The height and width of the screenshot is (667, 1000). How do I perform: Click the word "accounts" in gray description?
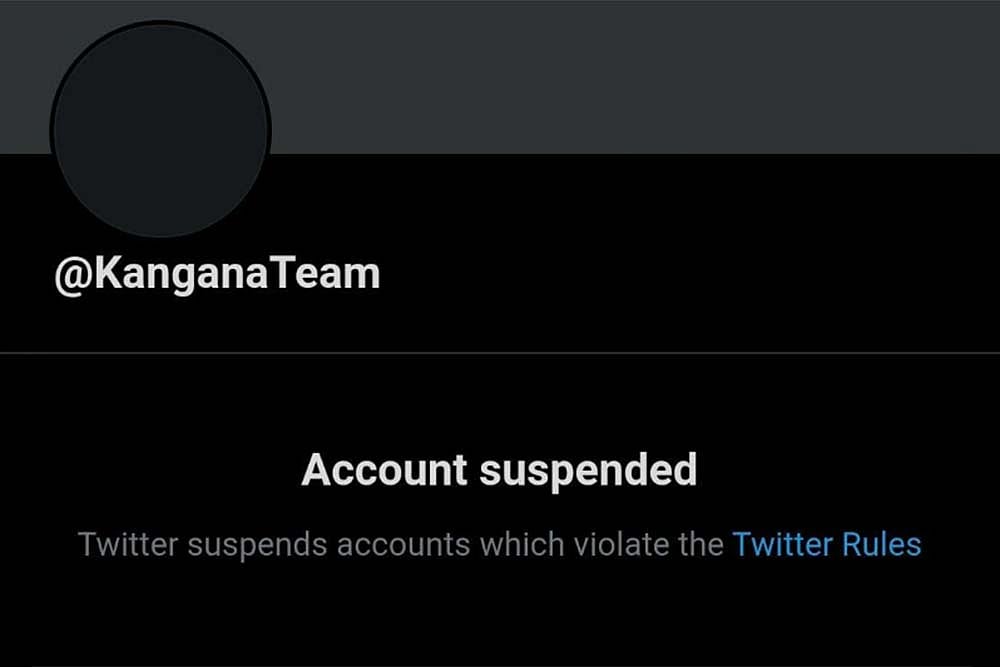pyautogui.click(x=404, y=546)
